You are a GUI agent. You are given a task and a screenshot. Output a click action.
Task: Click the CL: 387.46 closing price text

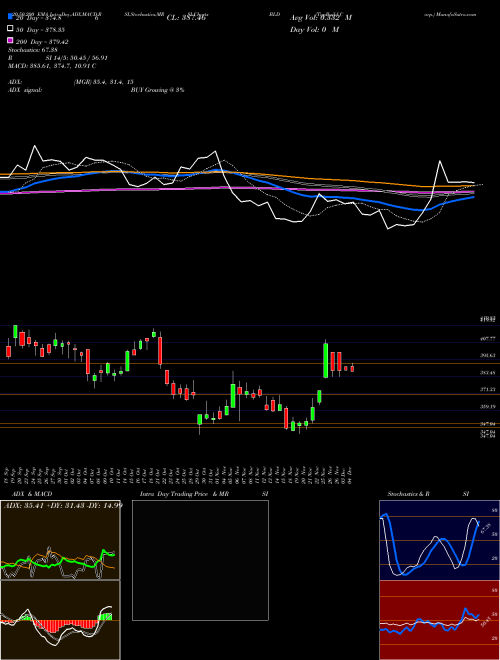(x=186, y=18)
